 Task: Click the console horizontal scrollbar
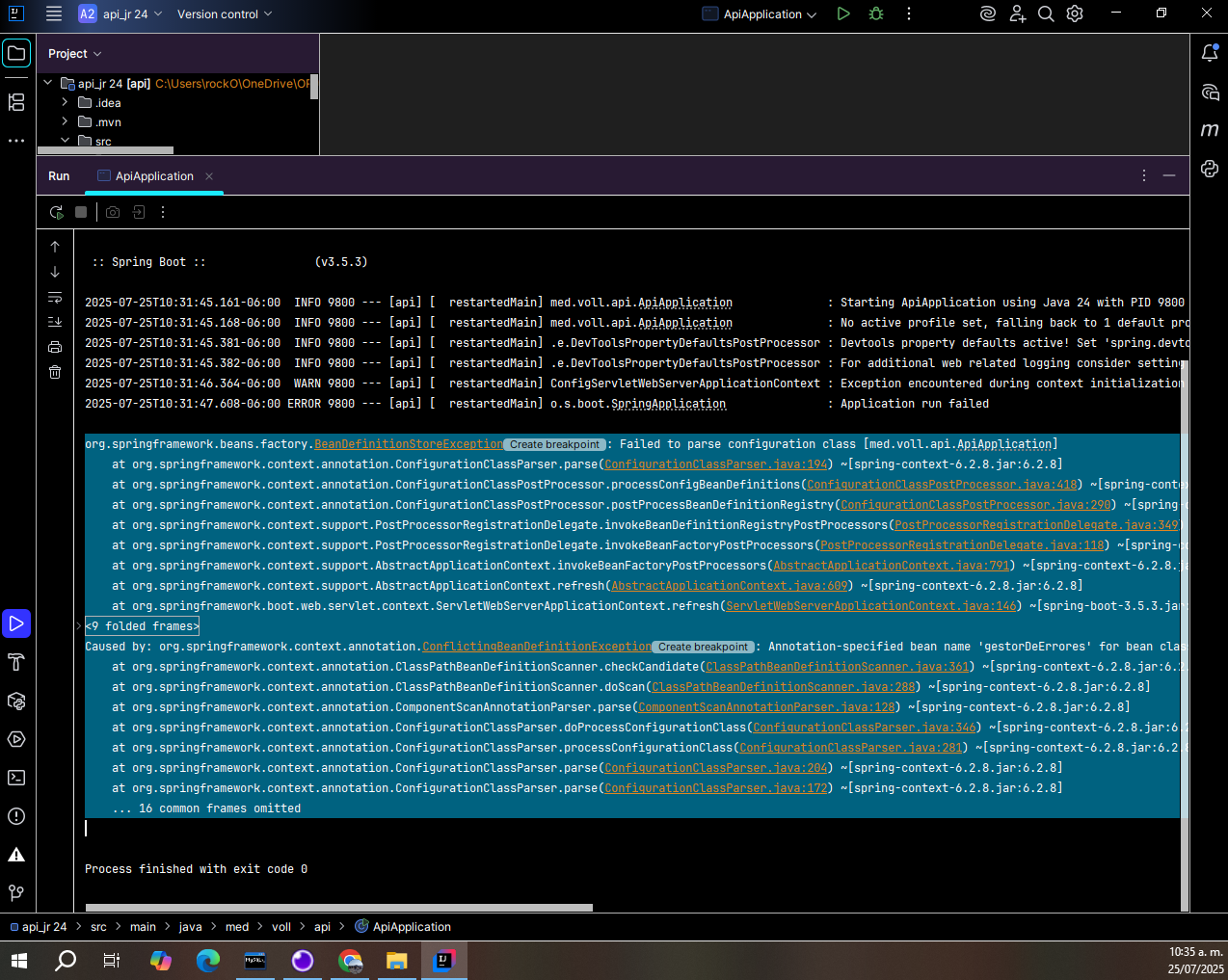coord(339,908)
